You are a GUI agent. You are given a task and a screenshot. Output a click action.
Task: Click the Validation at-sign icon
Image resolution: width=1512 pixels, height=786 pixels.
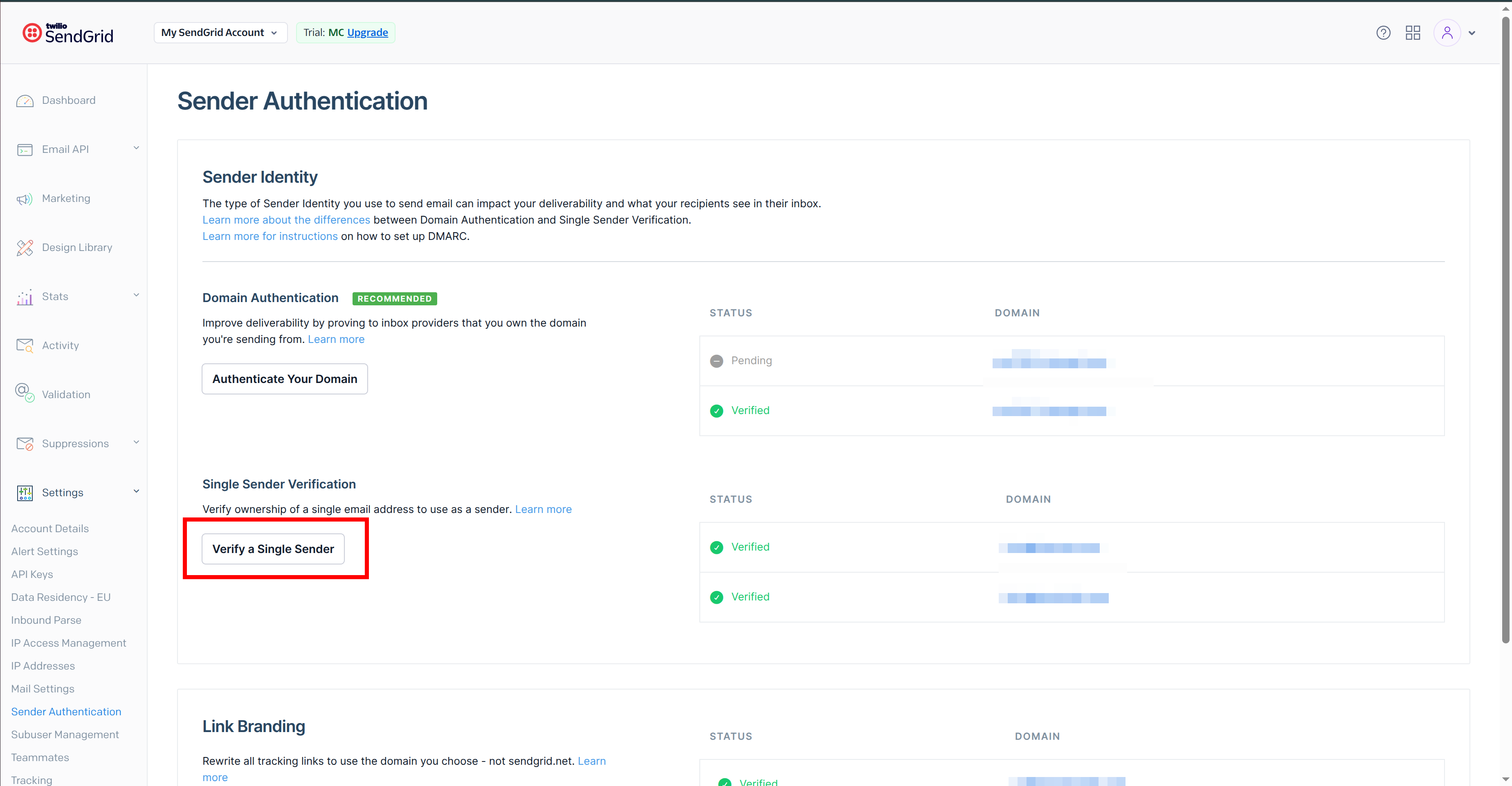pos(25,392)
